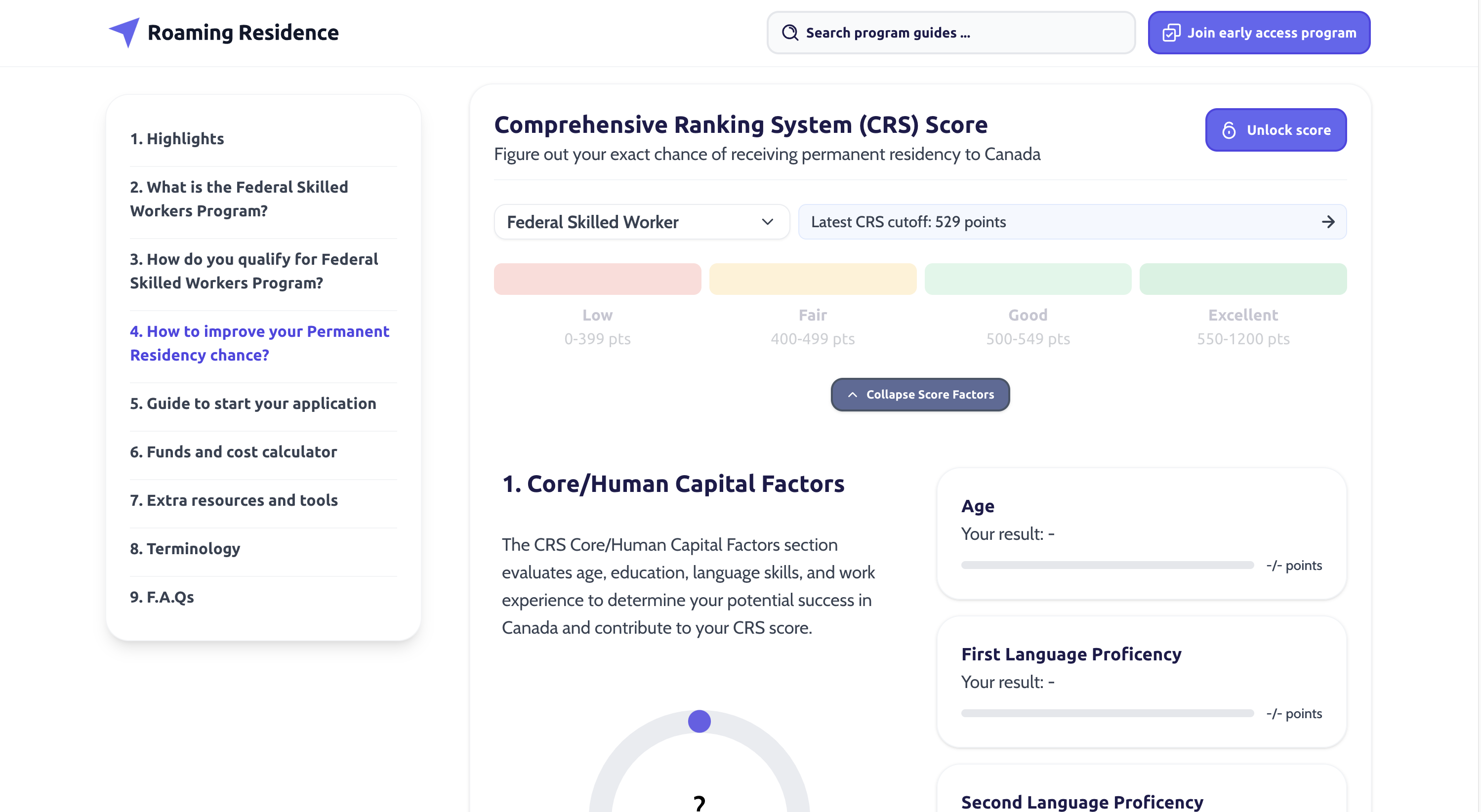1481x812 pixels.
Task: Click the lock icon on Unlock score
Action: (x=1229, y=130)
